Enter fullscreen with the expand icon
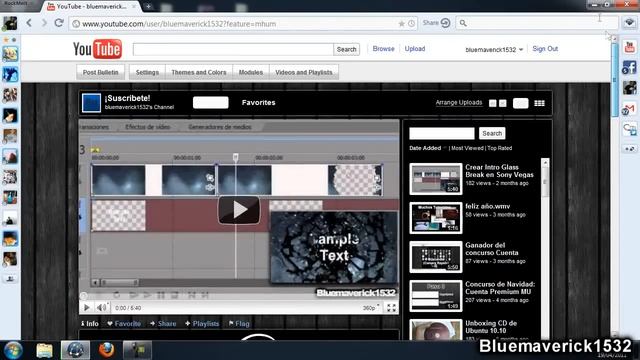Screen dimensions: 640x360 [x=391, y=308]
